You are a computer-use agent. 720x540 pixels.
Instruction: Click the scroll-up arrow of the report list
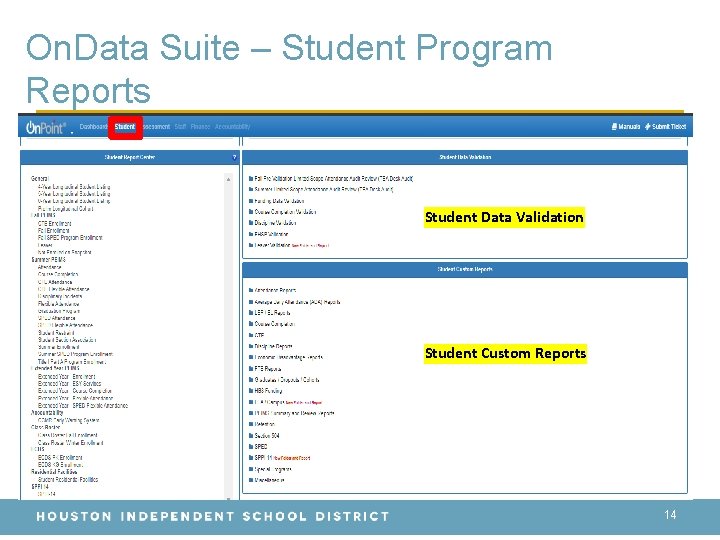coord(229,179)
